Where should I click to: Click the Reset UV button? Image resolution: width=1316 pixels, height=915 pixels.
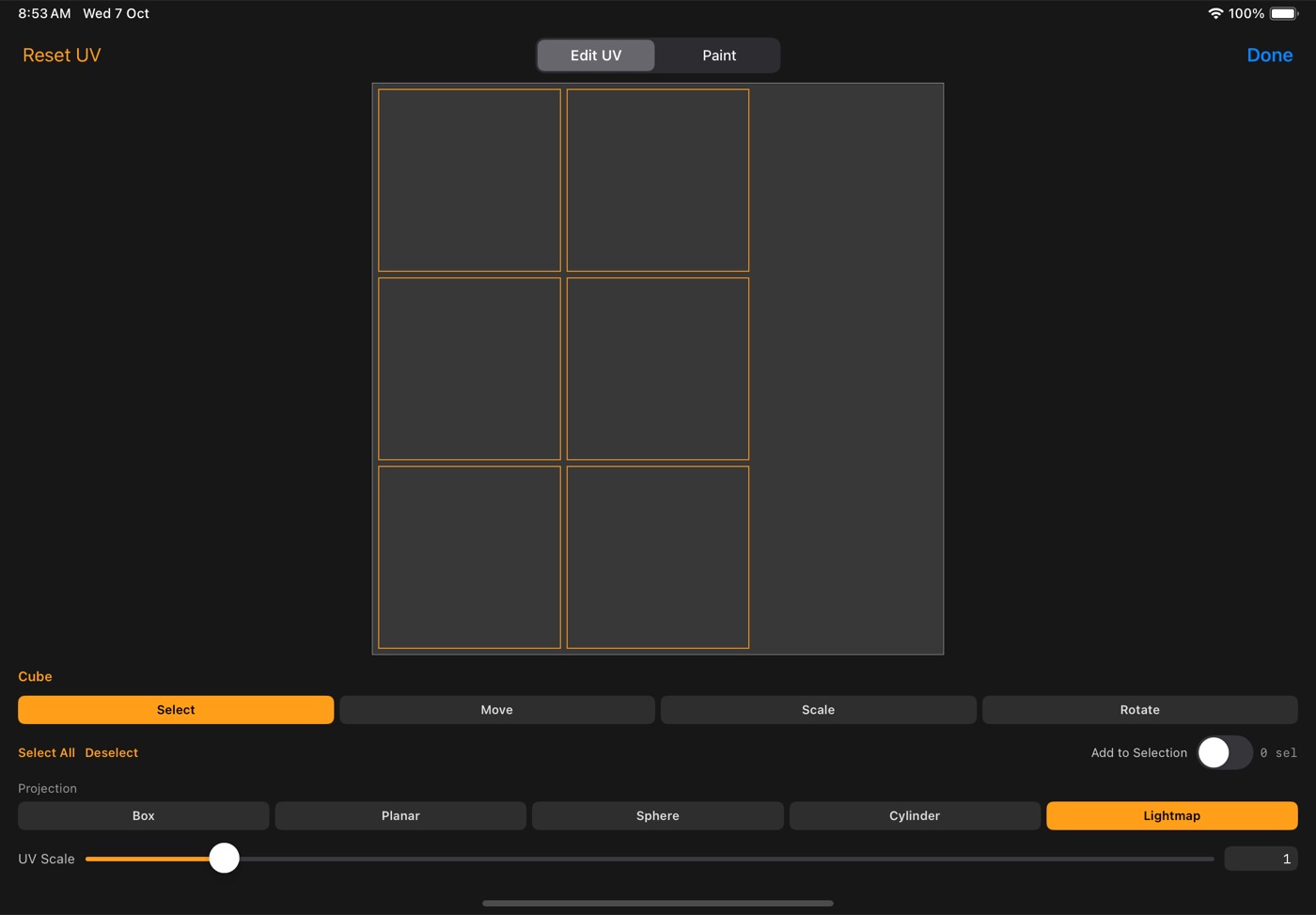pyautogui.click(x=62, y=55)
